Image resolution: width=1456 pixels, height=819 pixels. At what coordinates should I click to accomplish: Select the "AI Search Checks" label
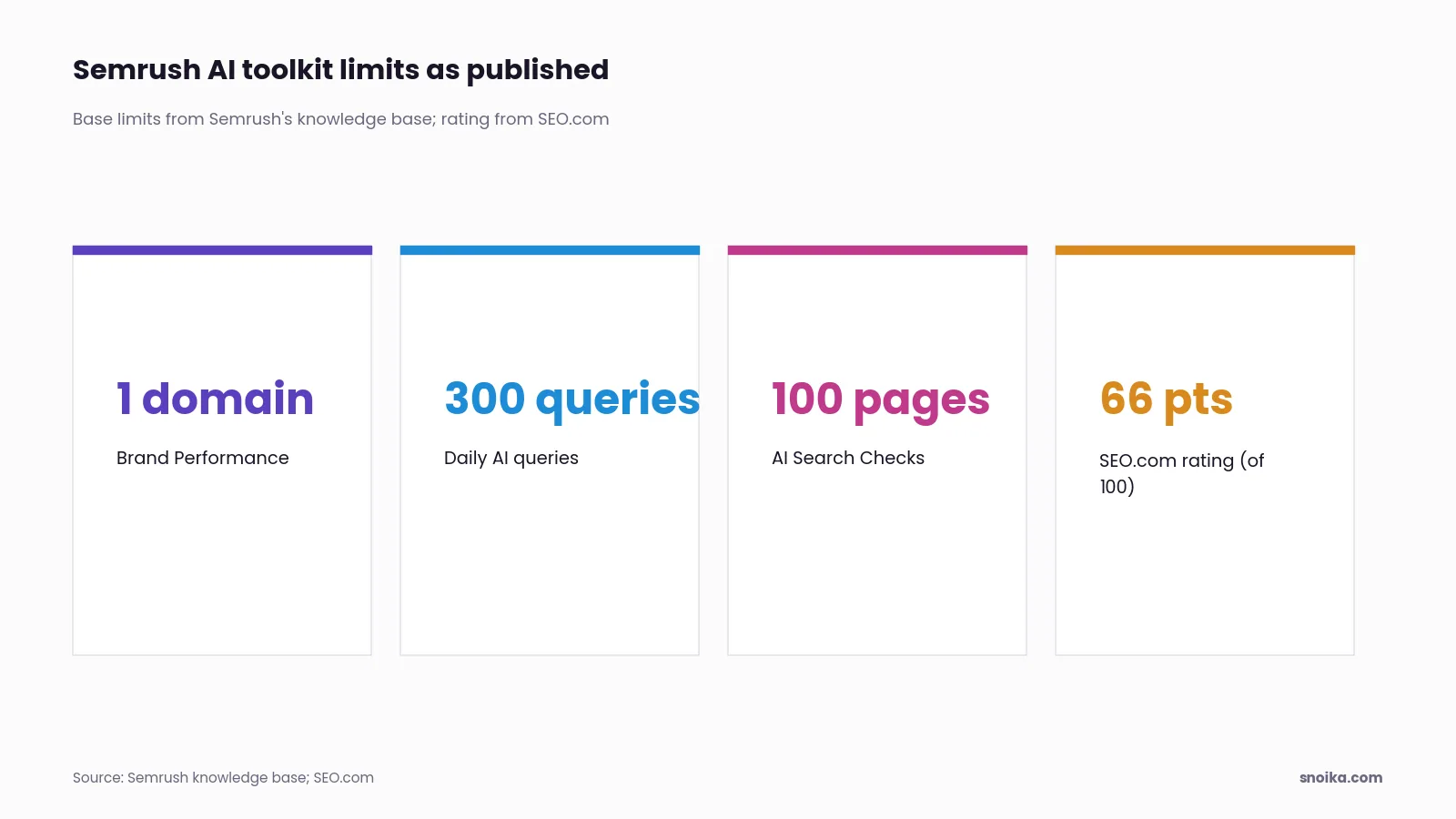847,458
